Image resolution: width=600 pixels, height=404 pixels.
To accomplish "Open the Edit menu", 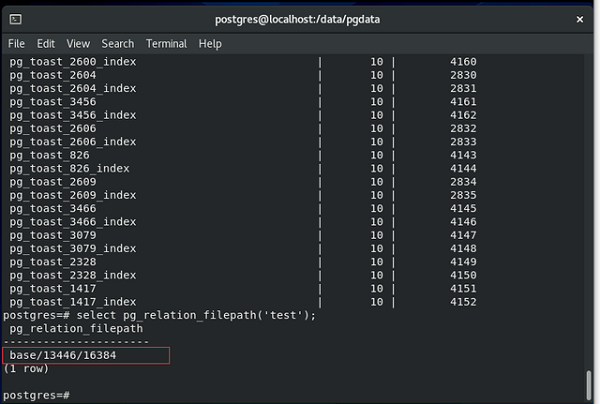I will pyautogui.click(x=46, y=44).
